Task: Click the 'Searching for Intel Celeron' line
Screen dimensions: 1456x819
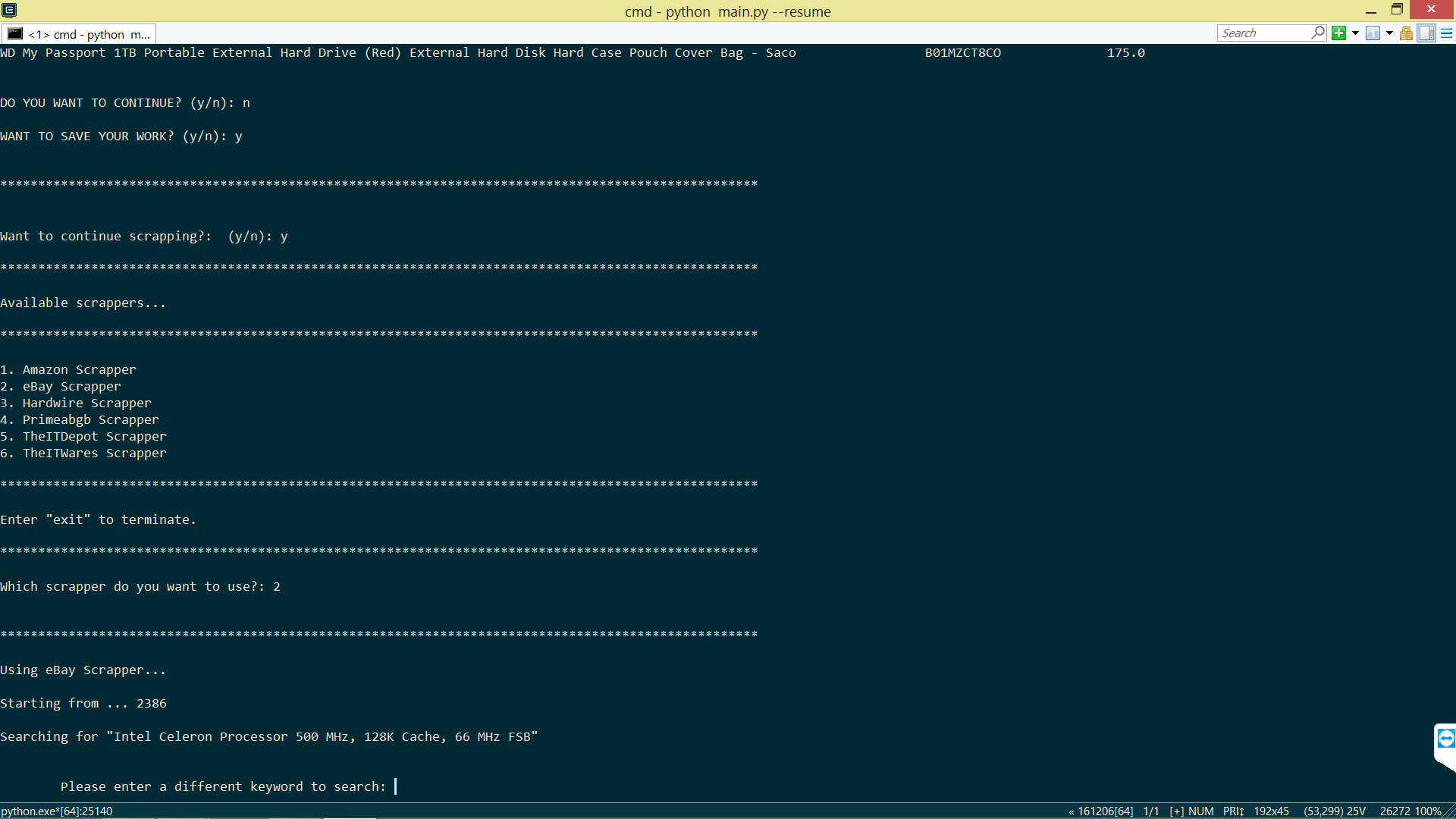Action: tap(269, 736)
